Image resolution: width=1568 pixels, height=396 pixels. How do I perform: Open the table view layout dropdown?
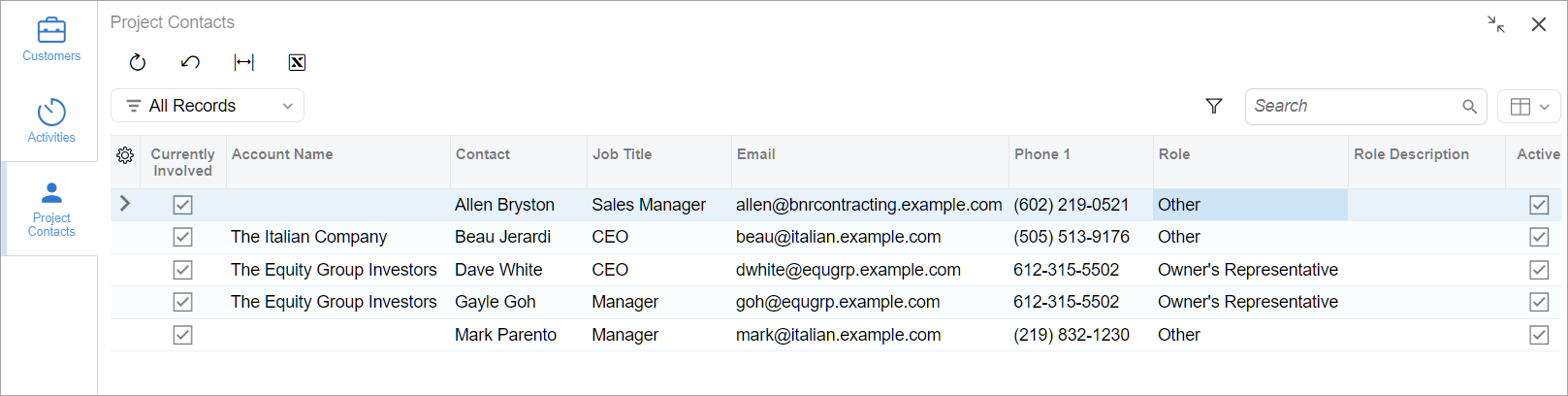pos(1529,107)
